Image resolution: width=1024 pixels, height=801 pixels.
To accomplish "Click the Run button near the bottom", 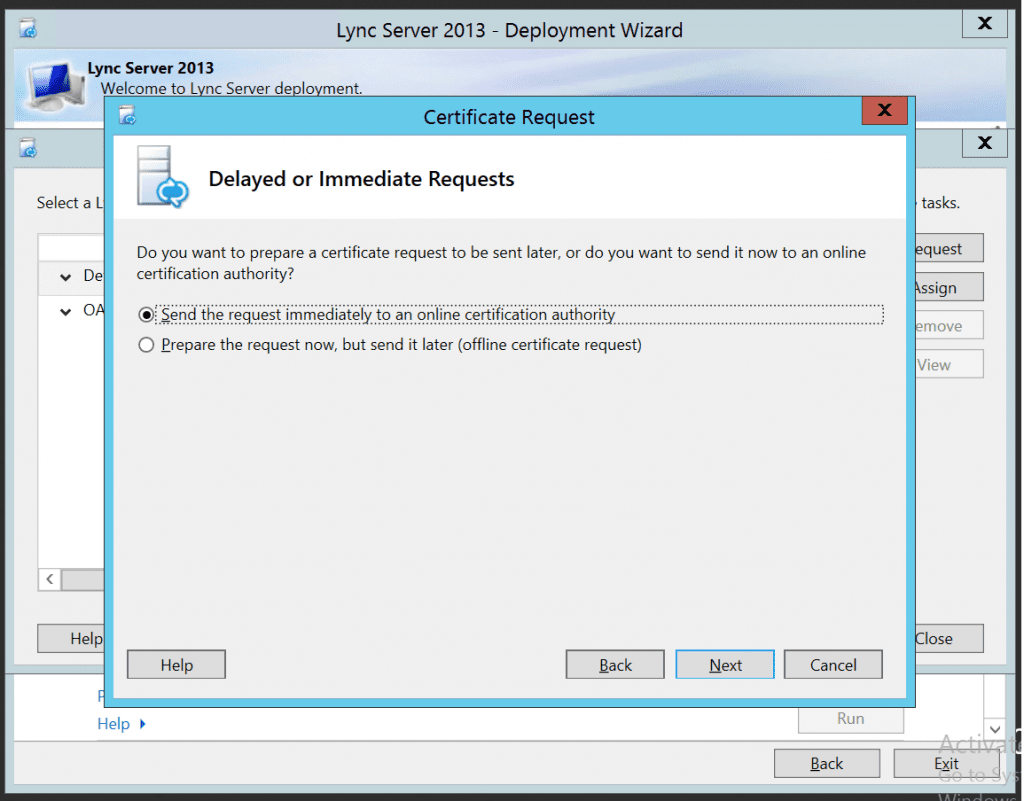I will [x=850, y=719].
